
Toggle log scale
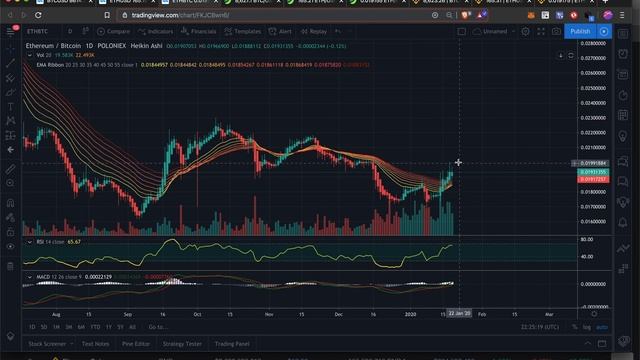tap(587, 327)
